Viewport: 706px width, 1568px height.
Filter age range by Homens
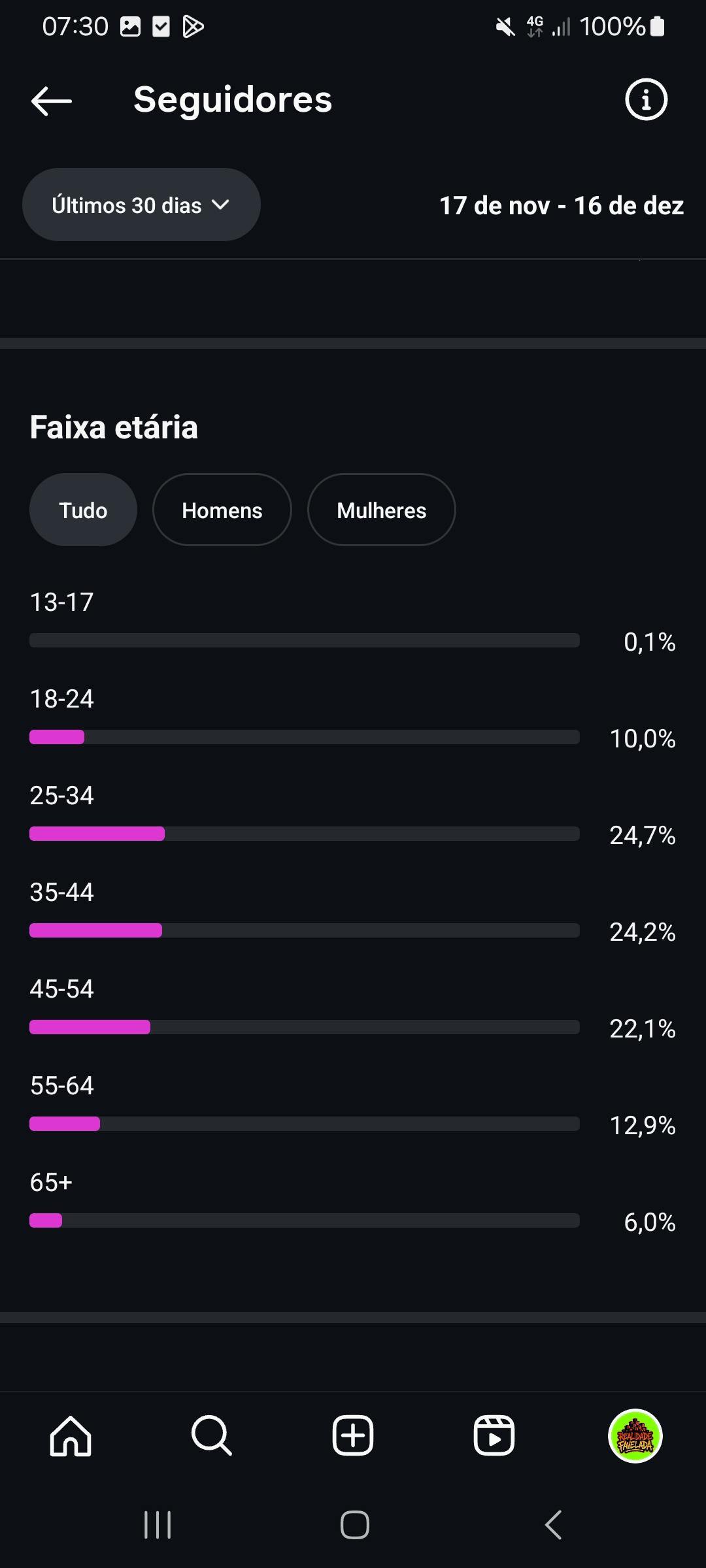coord(222,510)
